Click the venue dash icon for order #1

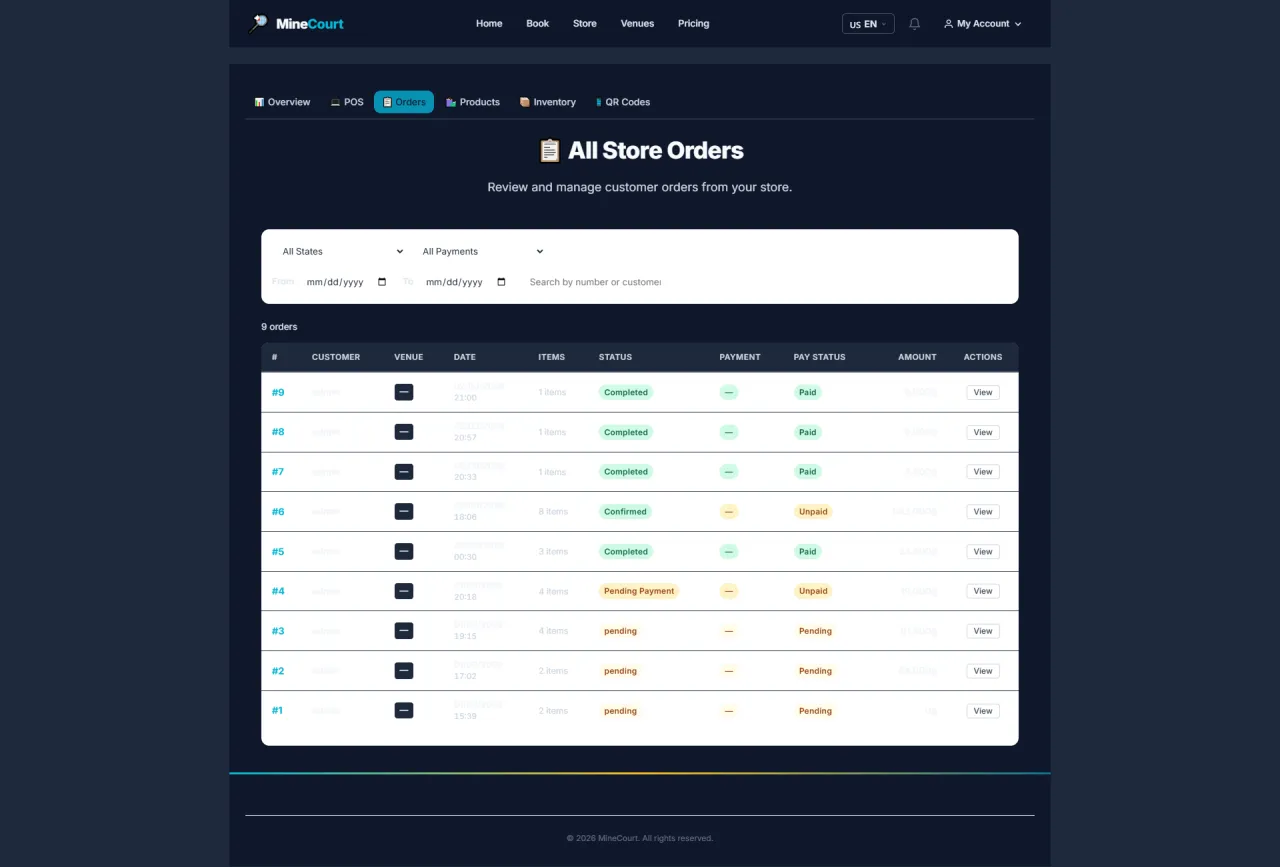404,710
